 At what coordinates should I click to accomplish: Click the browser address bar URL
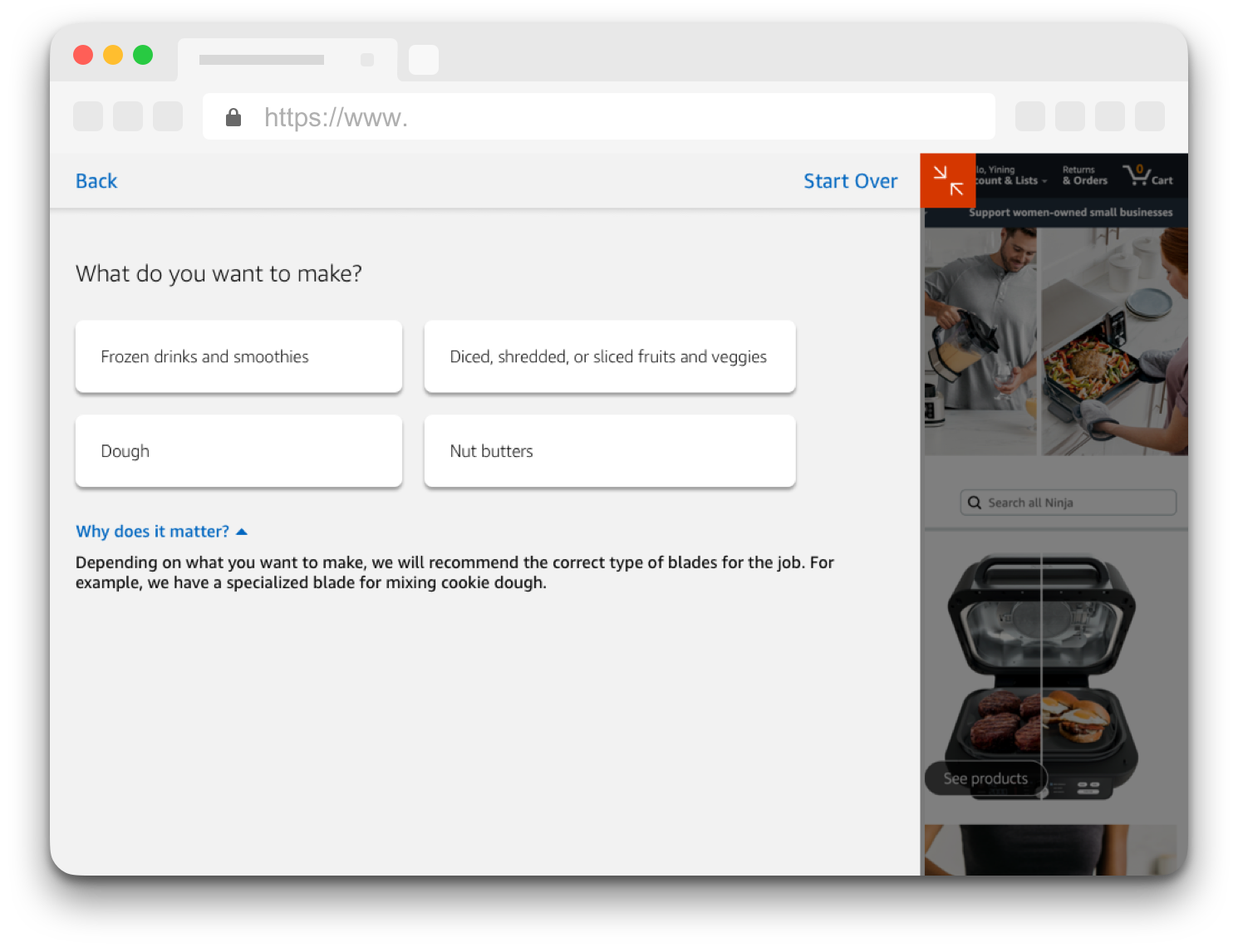pos(598,117)
